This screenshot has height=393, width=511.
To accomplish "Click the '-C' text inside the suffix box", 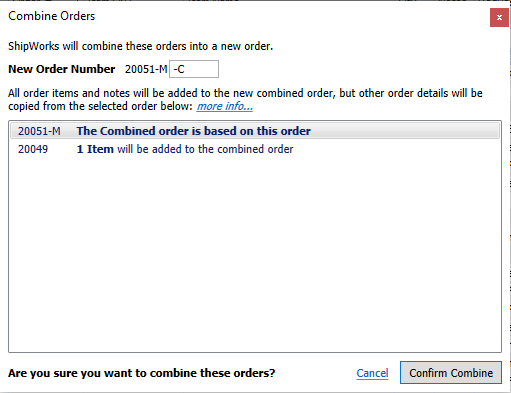I will 179,69.
